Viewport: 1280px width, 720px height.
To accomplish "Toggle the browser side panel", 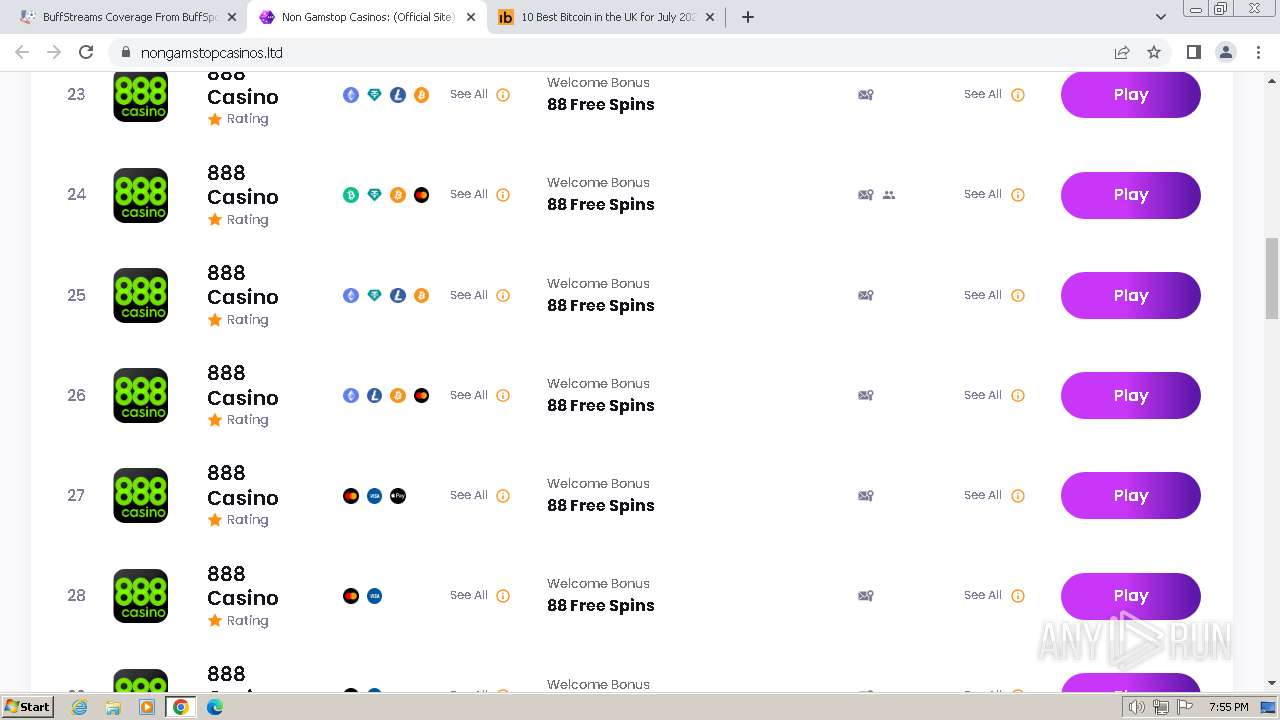I will (1193, 52).
